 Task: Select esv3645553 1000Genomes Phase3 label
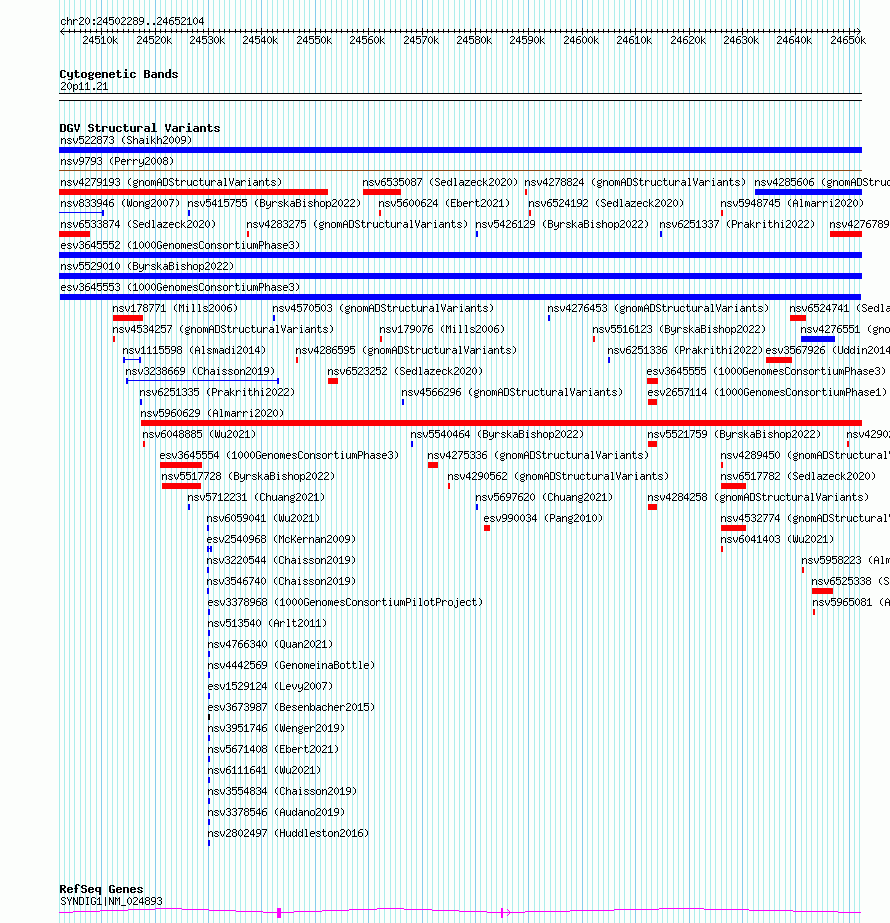coord(180,287)
